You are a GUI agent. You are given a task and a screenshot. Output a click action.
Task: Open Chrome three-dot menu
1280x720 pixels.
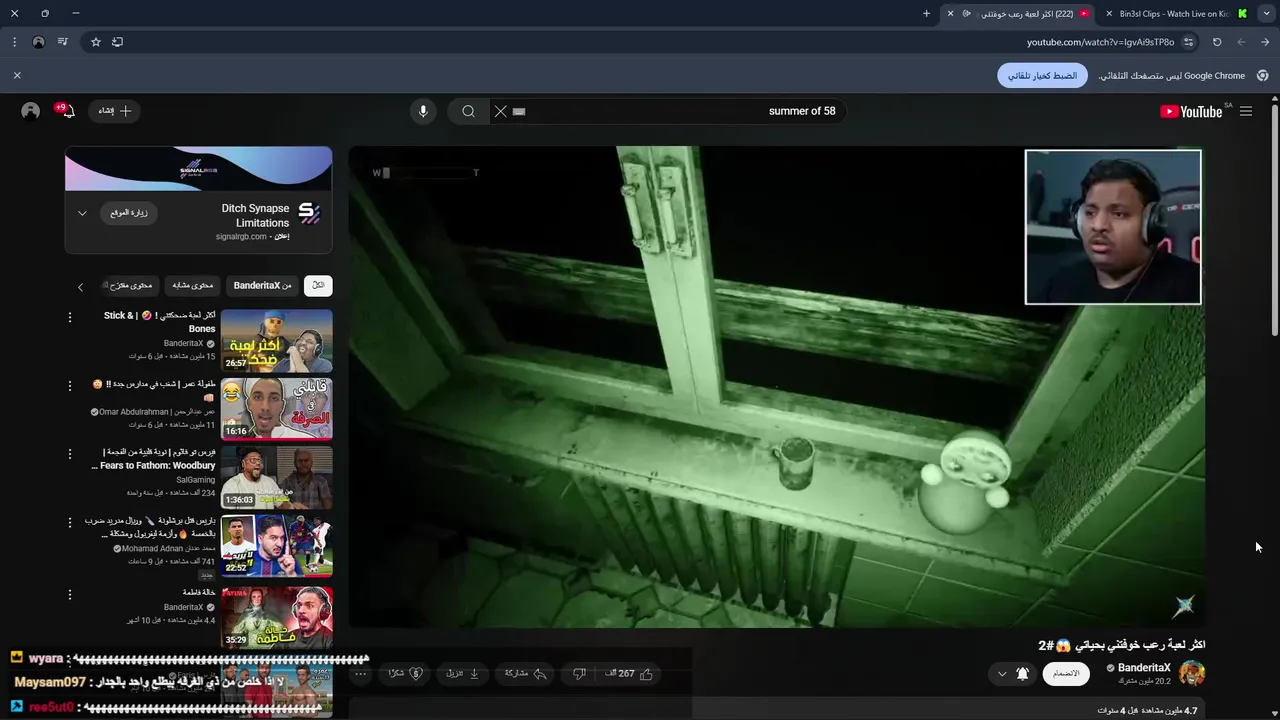click(x=14, y=42)
